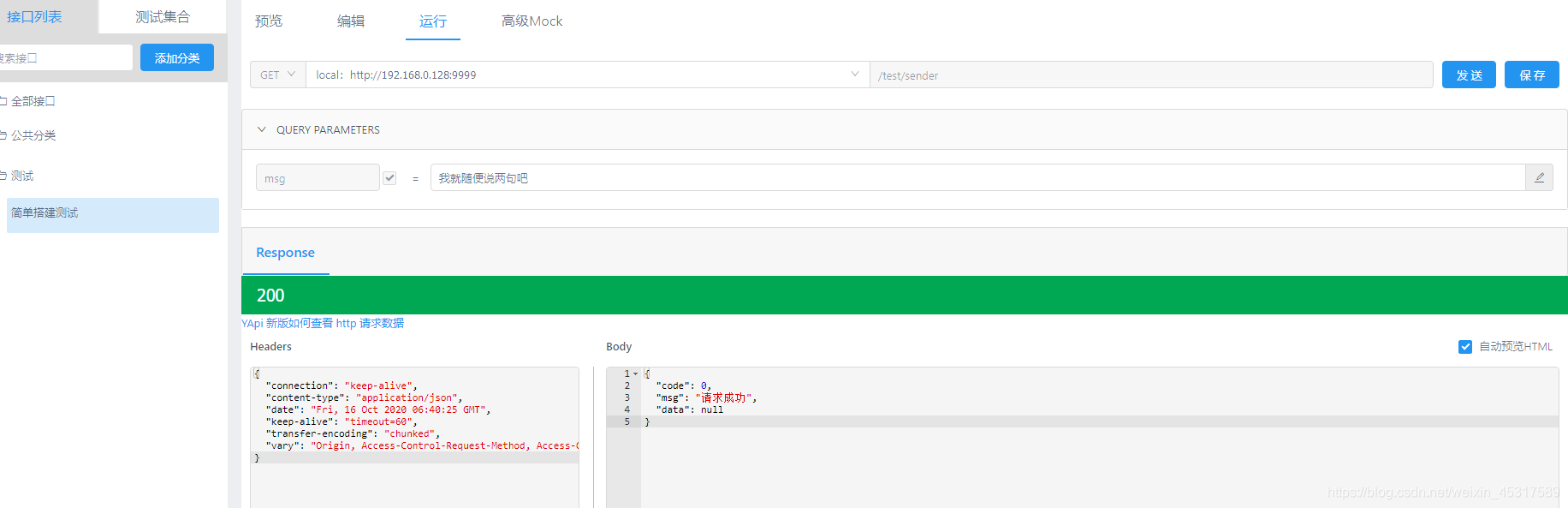Click the "data": null line in Body

(x=689, y=409)
